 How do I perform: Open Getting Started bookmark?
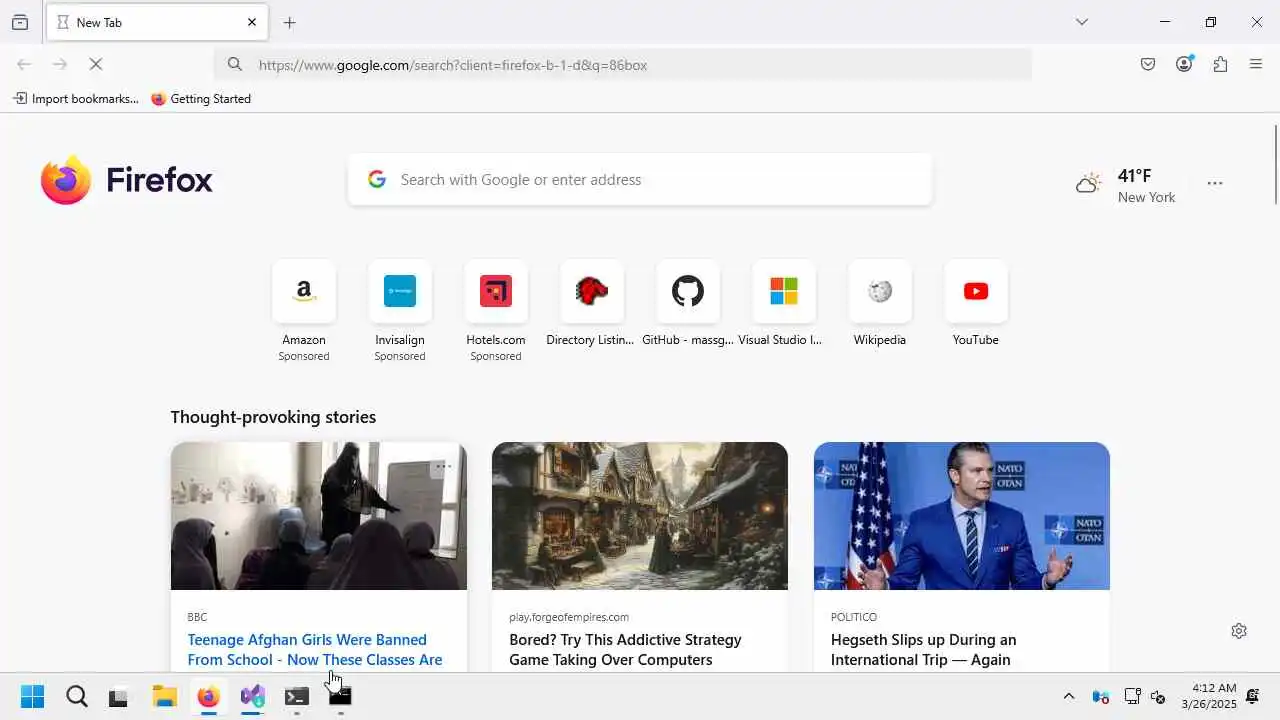pos(201,99)
